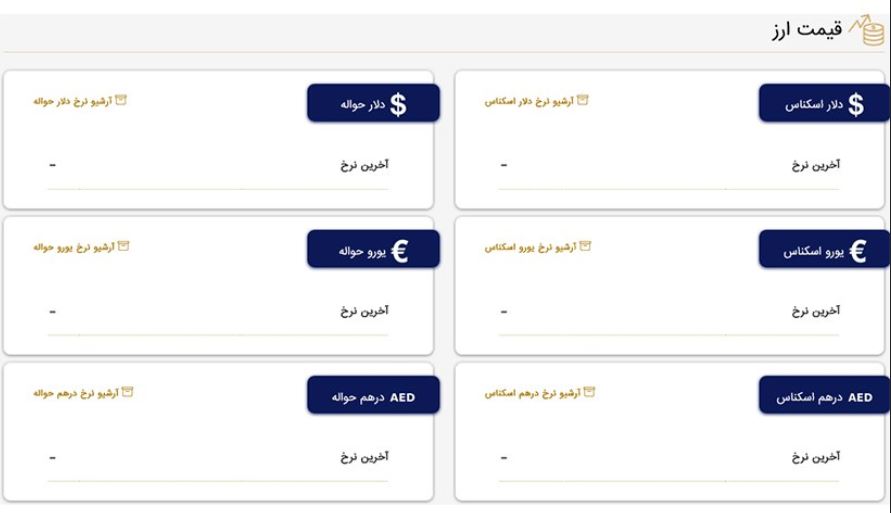Open آرشیو نرخ یورو اسکناس link
The height and width of the screenshot is (513, 891).
click(530, 247)
